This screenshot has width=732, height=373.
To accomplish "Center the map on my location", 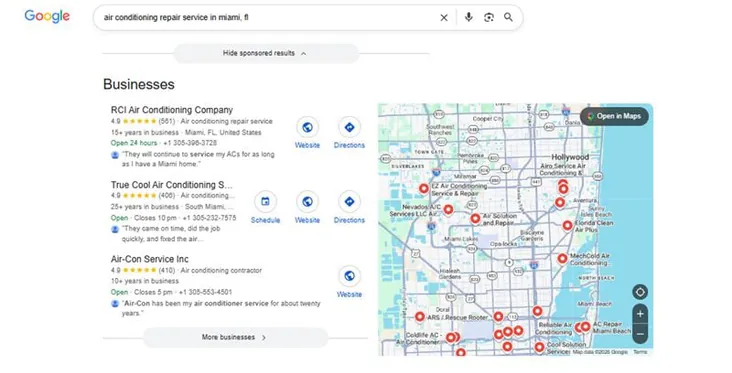I will pos(640,292).
